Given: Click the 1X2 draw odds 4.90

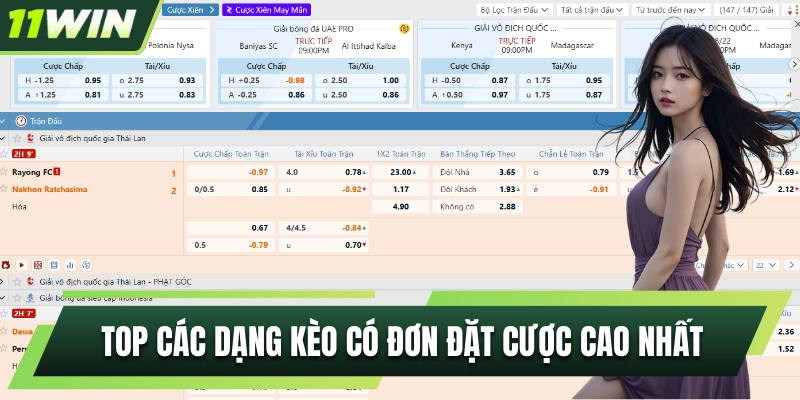Looking at the screenshot, I should click(x=401, y=206).
